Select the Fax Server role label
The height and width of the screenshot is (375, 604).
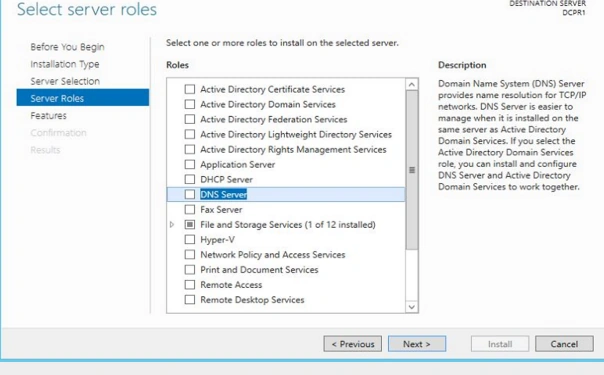coord(221,209)
